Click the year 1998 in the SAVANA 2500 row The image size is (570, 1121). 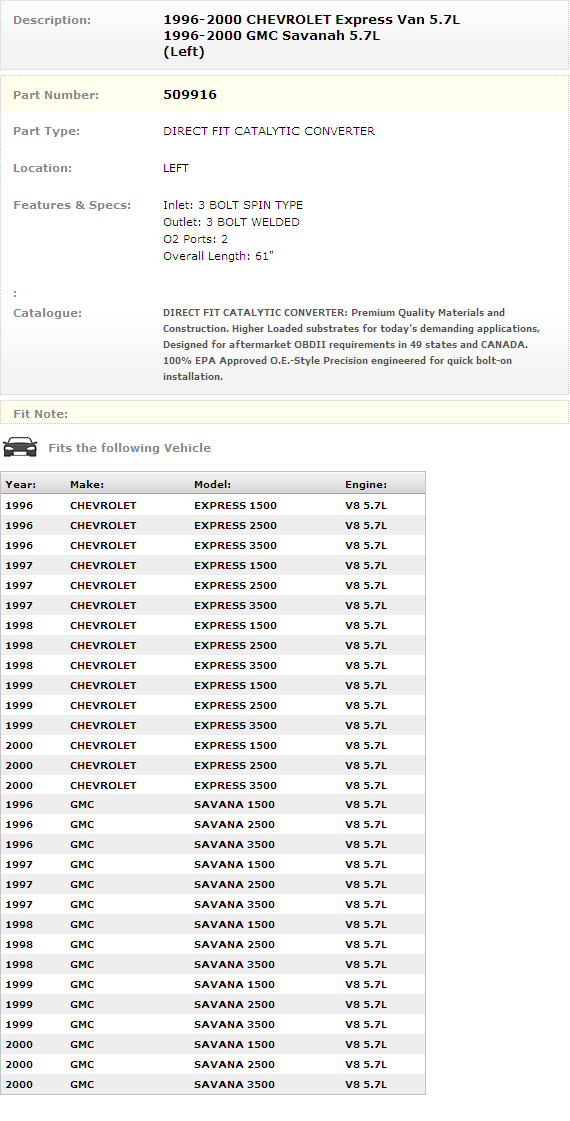coord(19,945)
